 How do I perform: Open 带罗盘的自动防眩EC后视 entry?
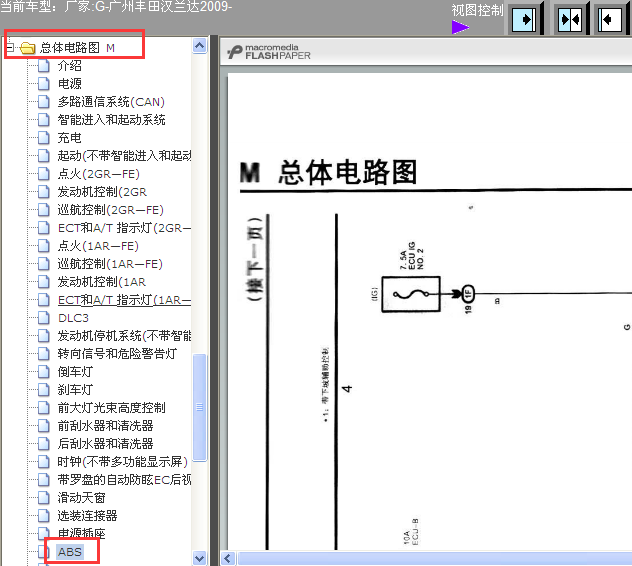(x=124, y=480)
